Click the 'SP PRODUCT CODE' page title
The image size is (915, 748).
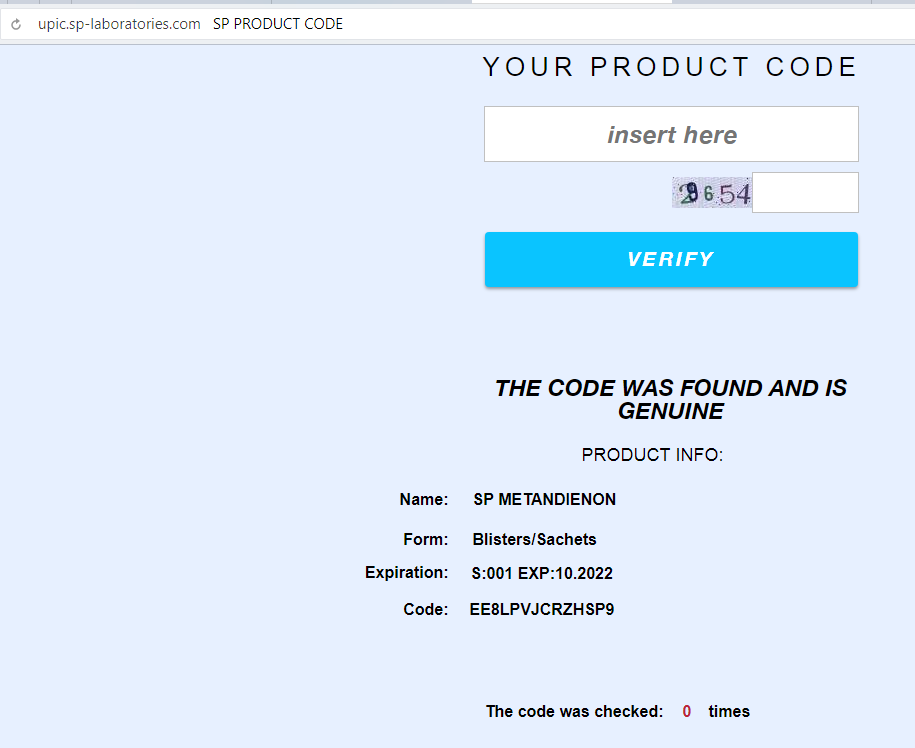[x=278, y=24]
